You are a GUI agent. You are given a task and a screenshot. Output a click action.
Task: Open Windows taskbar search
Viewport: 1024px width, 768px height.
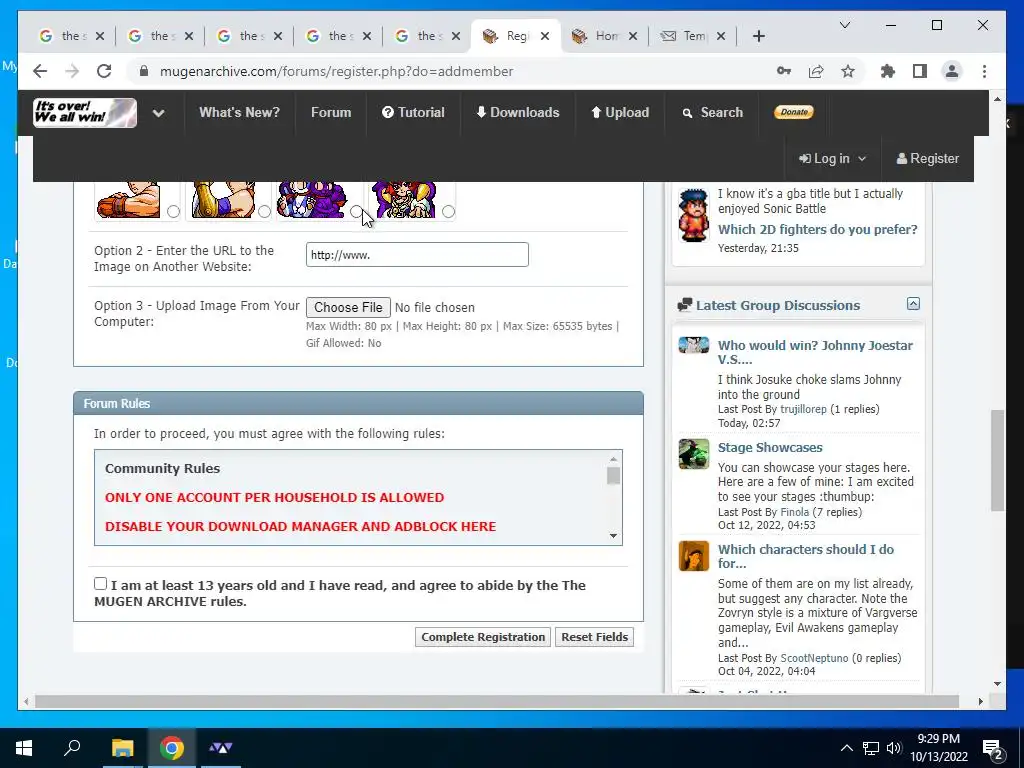(72, 748)
